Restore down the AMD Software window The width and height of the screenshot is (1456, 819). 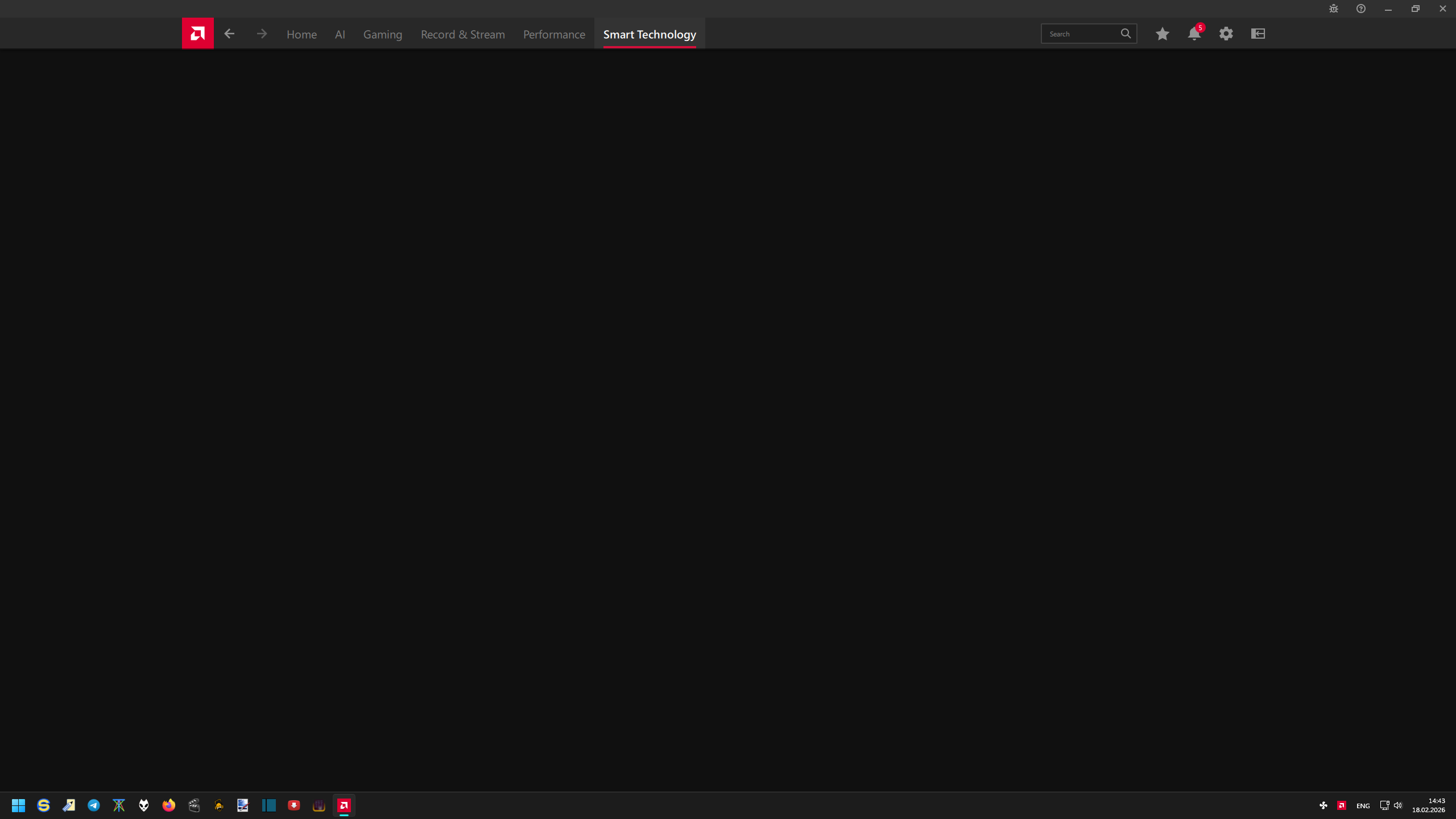coord(1415,9)
